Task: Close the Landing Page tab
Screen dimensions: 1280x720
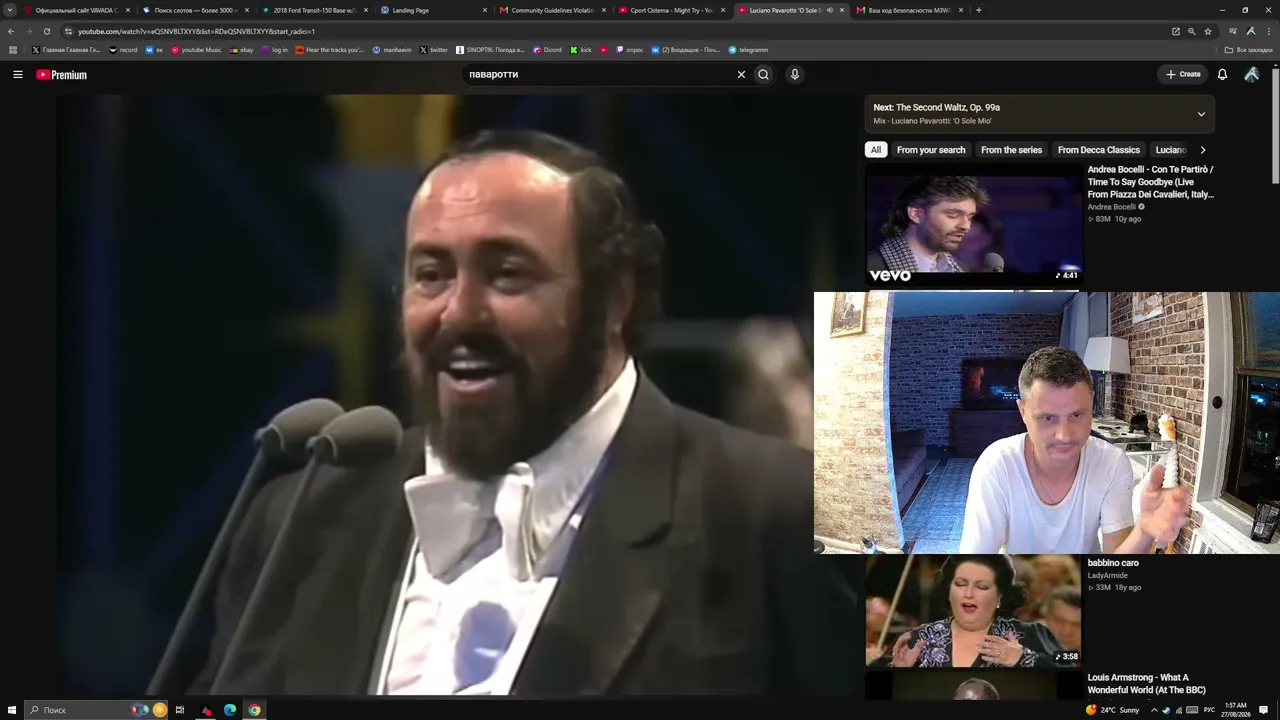Action: tap(485, 10)
